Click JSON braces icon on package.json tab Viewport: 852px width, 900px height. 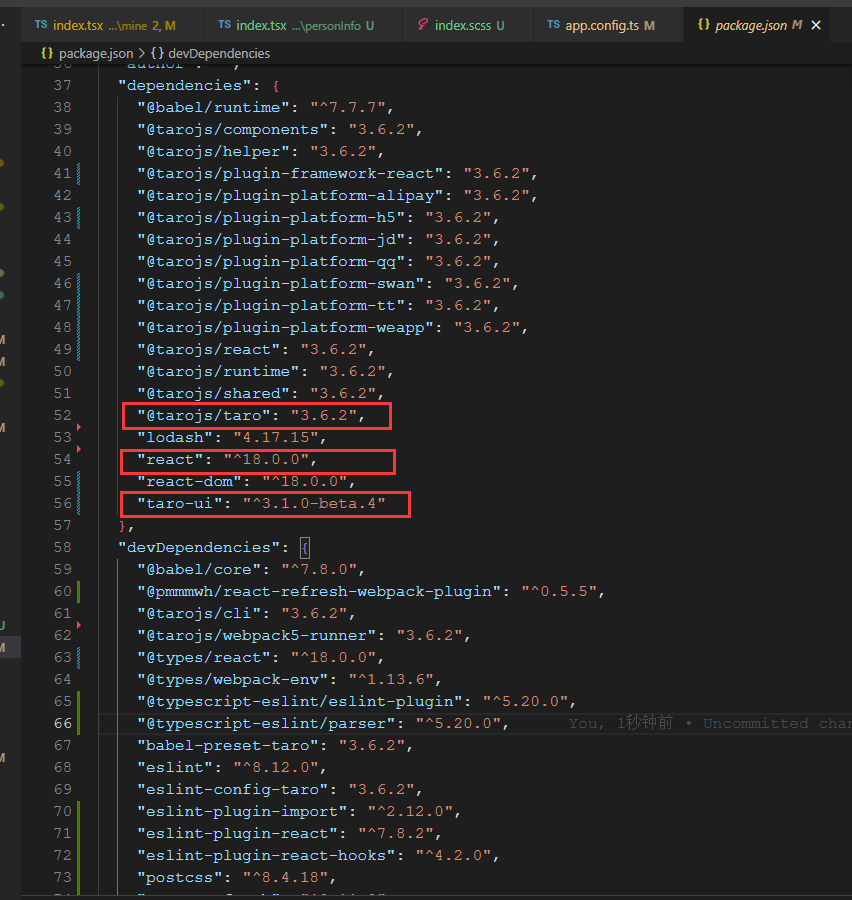(703, 24)
